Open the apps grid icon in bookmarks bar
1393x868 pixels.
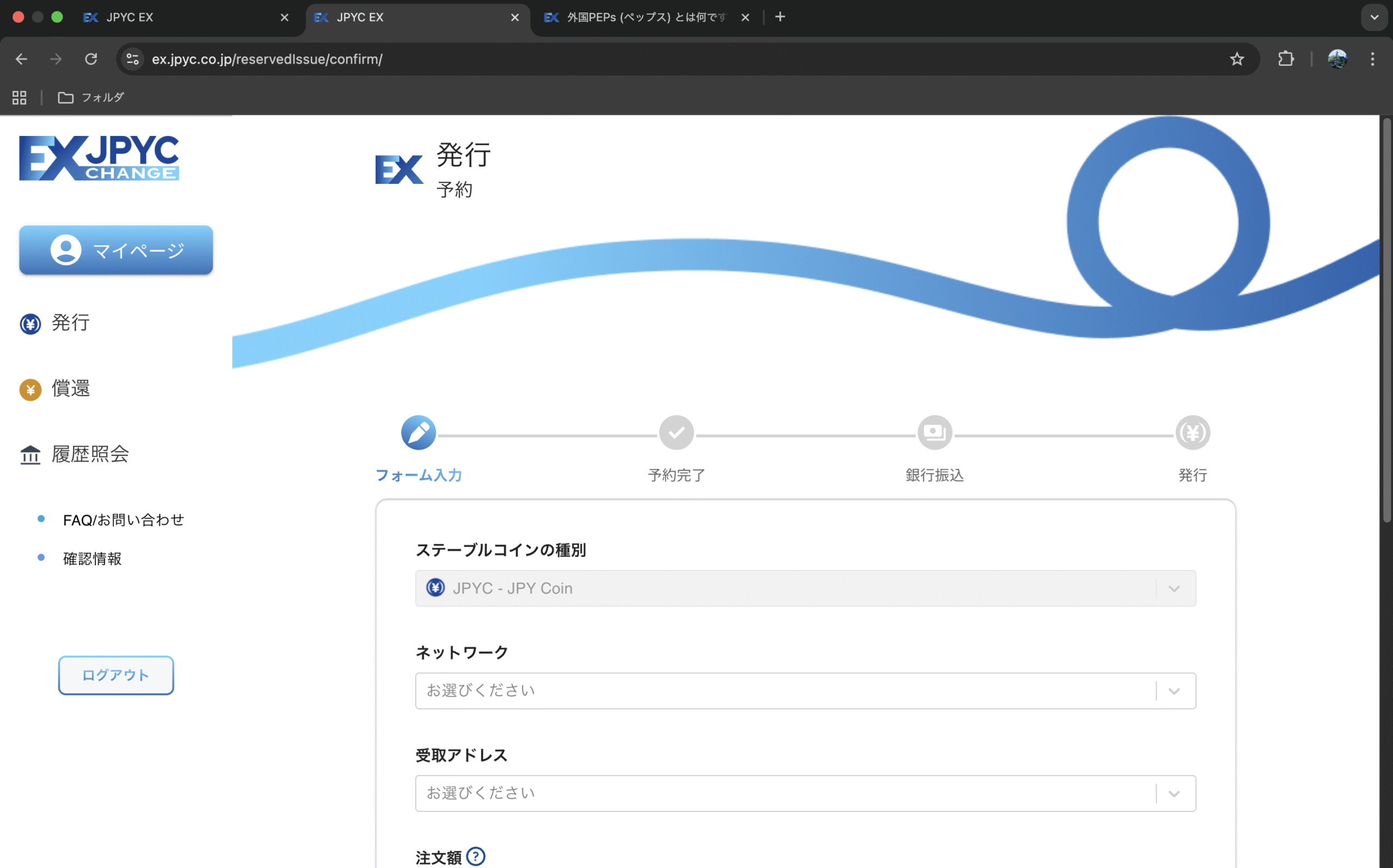[x=20, y=97]
